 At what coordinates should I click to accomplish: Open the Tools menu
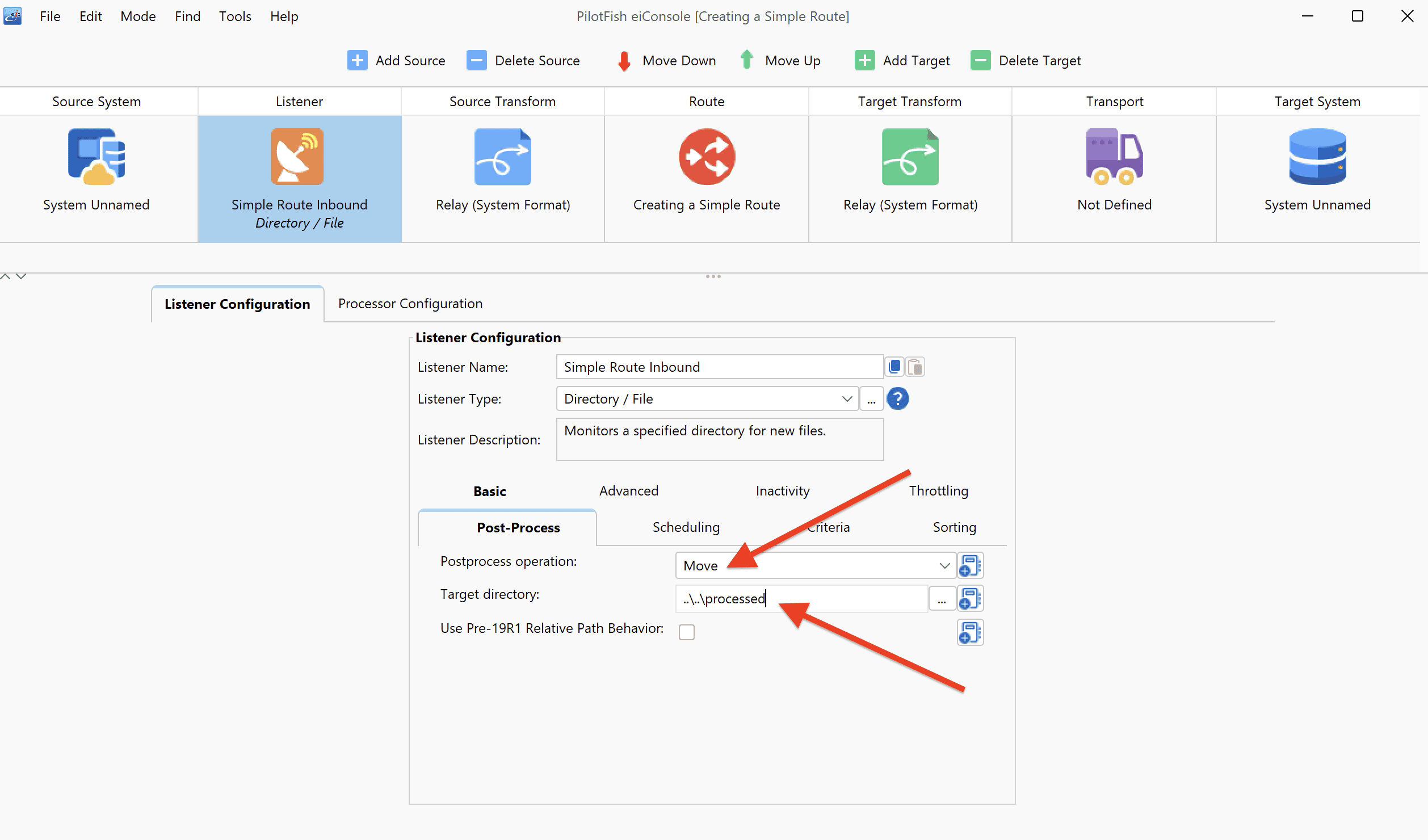click(x=235, y=16)
